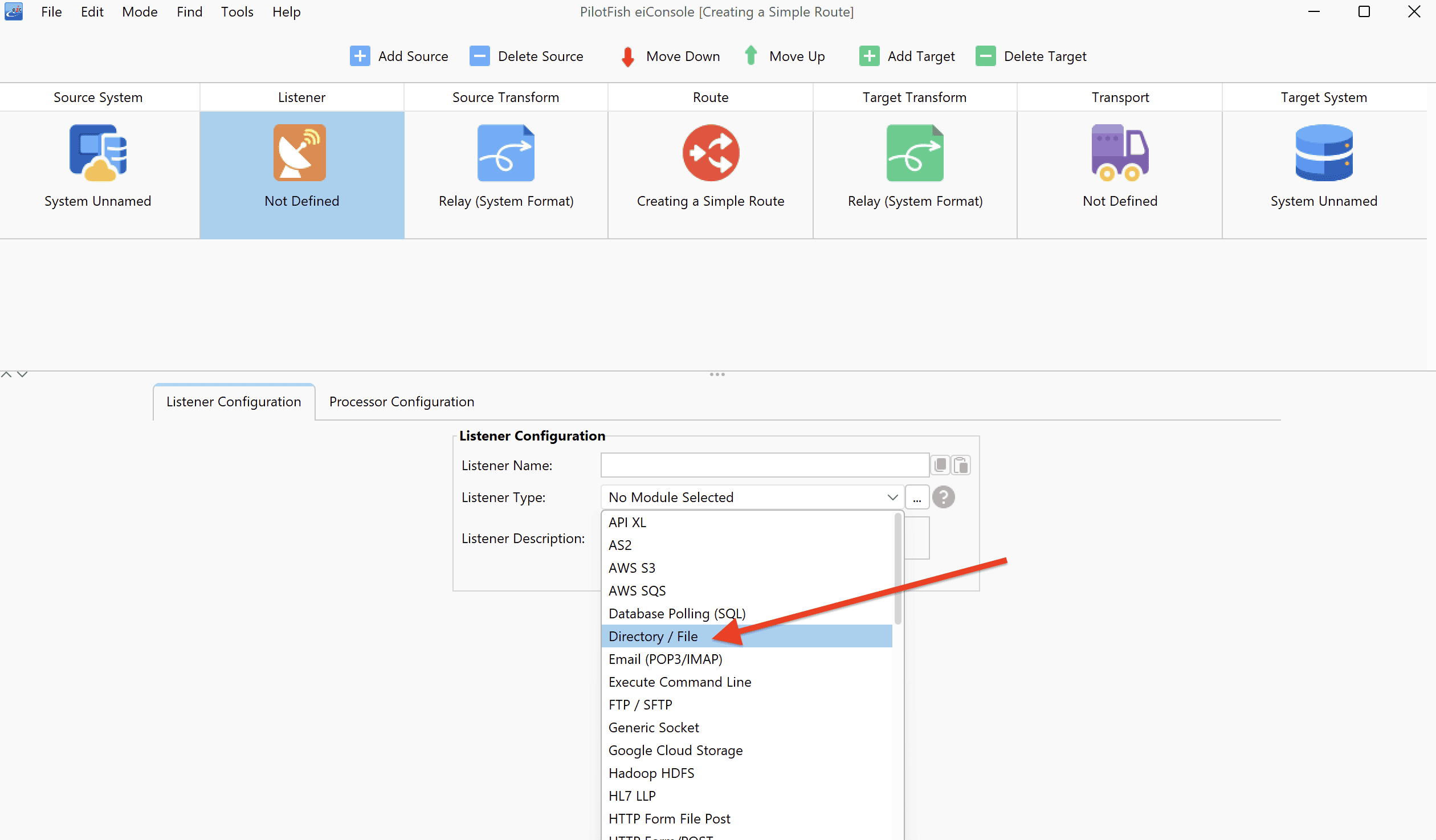Click the Target System database icon

[x=1324, y=153]
